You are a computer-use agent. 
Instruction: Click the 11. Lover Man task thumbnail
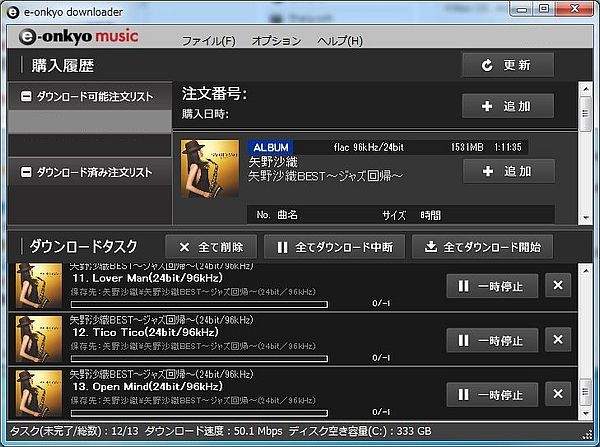click(39, 285)
